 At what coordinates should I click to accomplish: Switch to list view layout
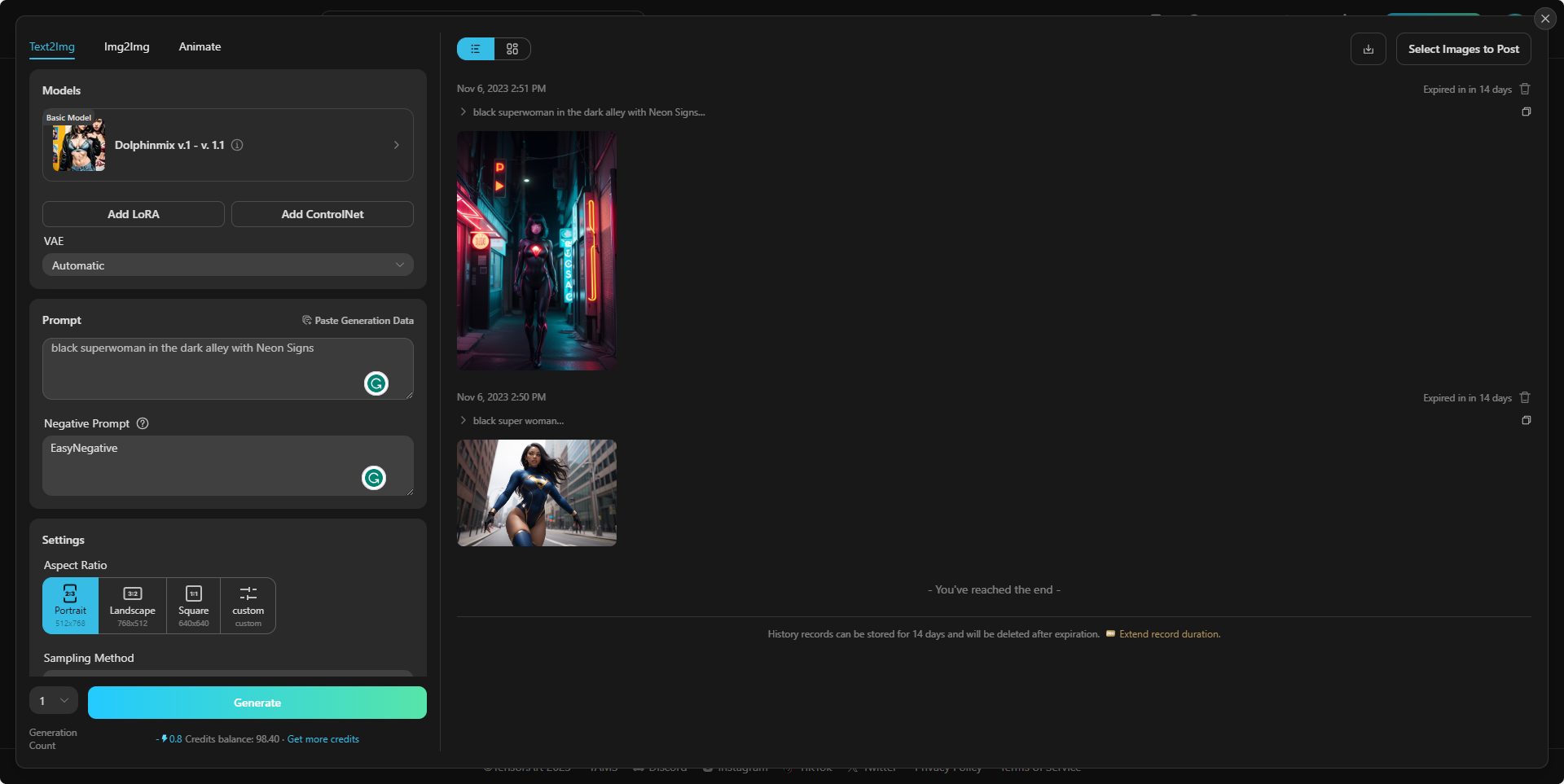476,49
